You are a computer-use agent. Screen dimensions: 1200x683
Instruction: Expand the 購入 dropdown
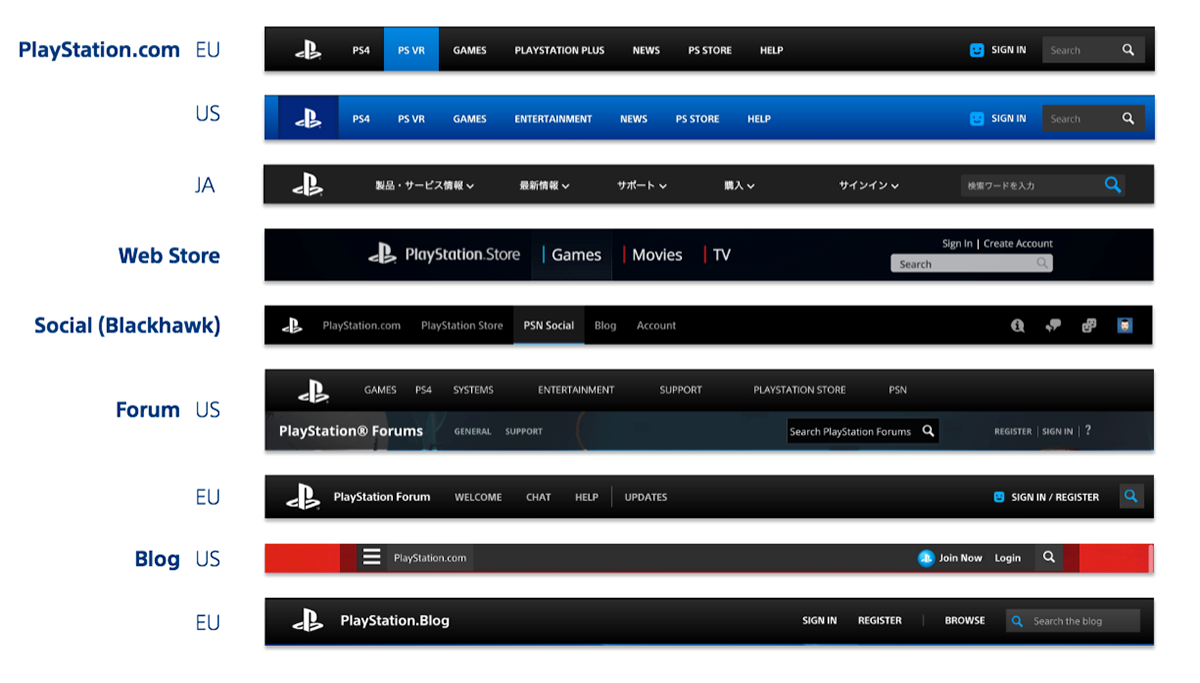click(x=740, y=186)
